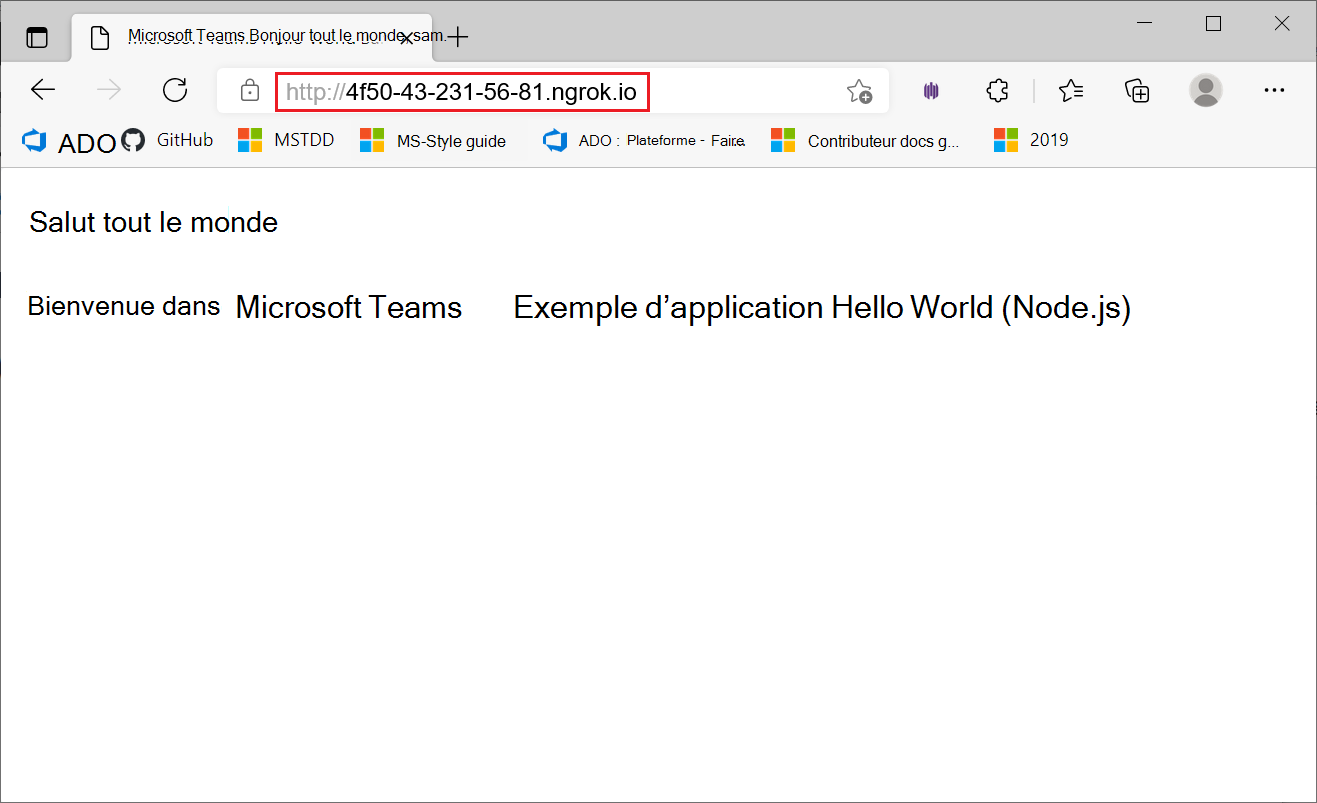Screen dimensions: 1317x803
Task: Close the Microsoft Teams tab
Action: click(x=405, y=39)
